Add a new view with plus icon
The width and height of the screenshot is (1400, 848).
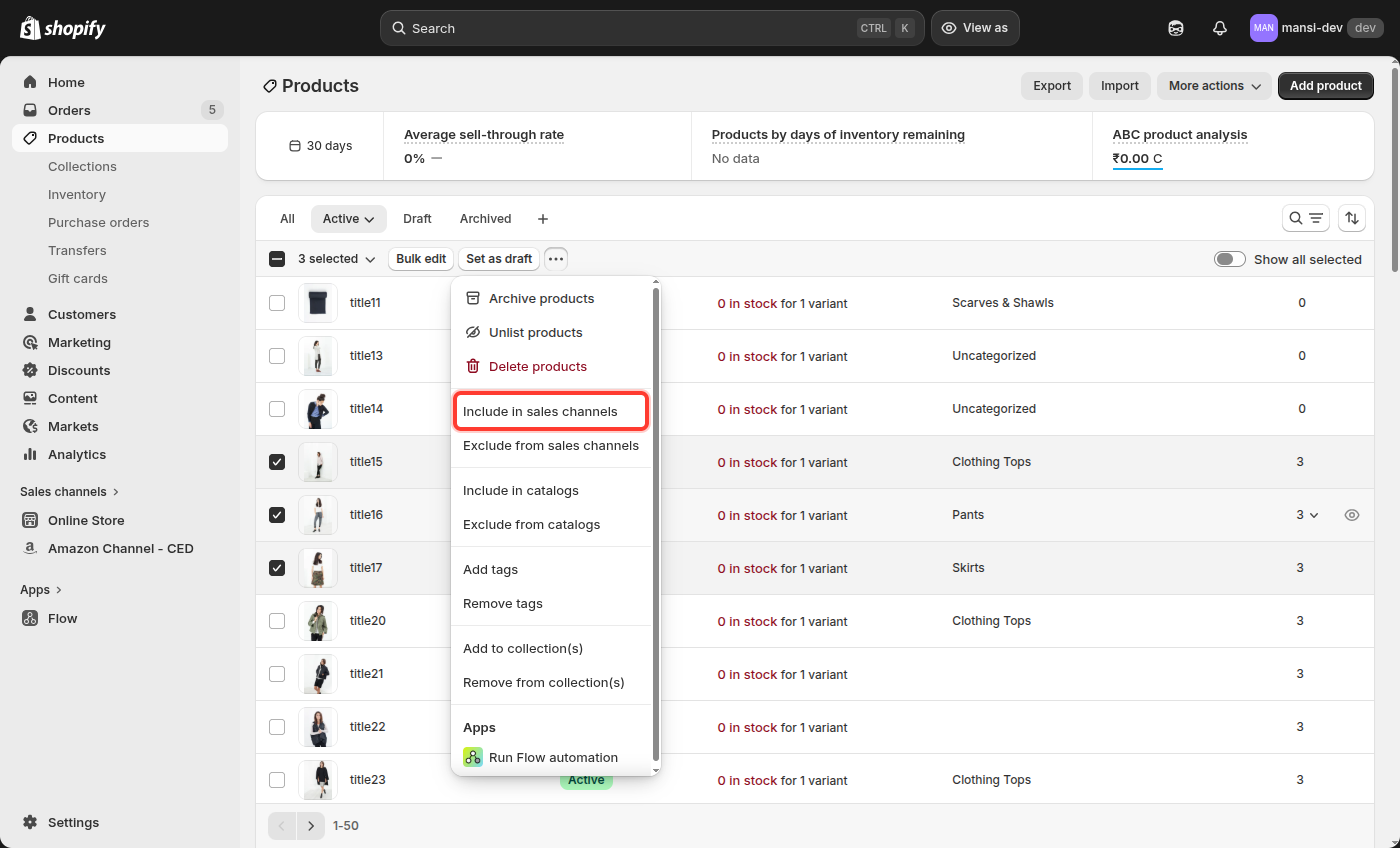[x=543, y=219]
